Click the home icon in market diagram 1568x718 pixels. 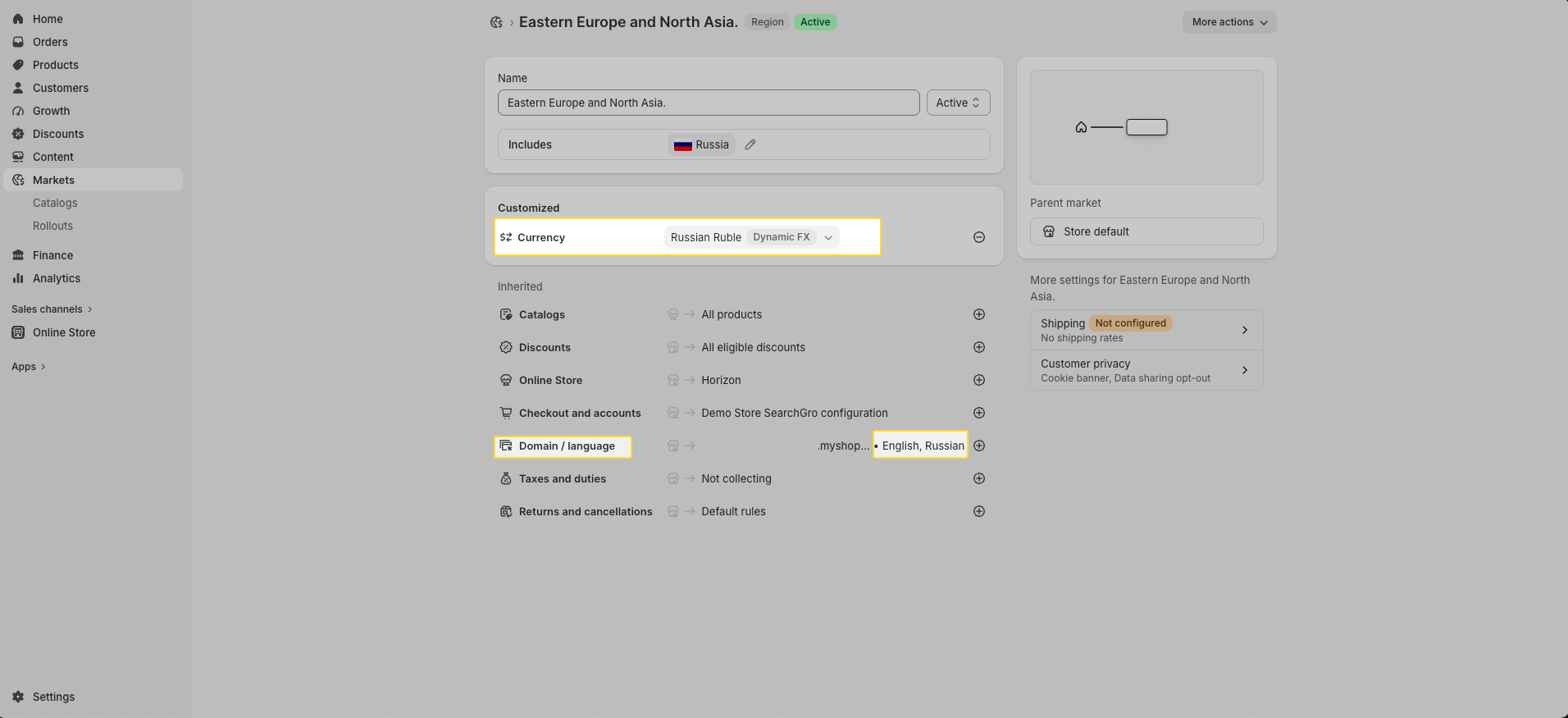(x=1081, y=127)
